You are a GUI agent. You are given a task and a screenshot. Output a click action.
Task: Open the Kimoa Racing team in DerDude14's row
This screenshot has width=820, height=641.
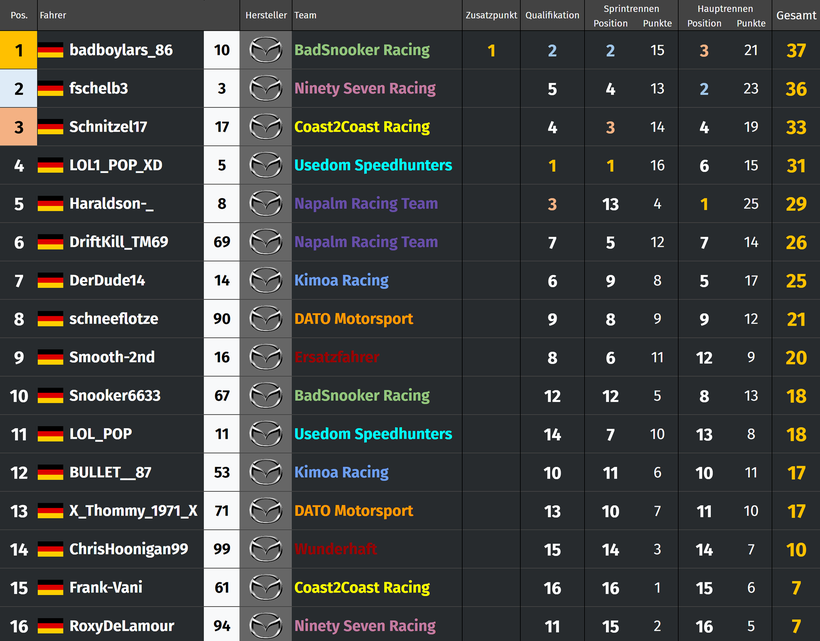(341, 280)
